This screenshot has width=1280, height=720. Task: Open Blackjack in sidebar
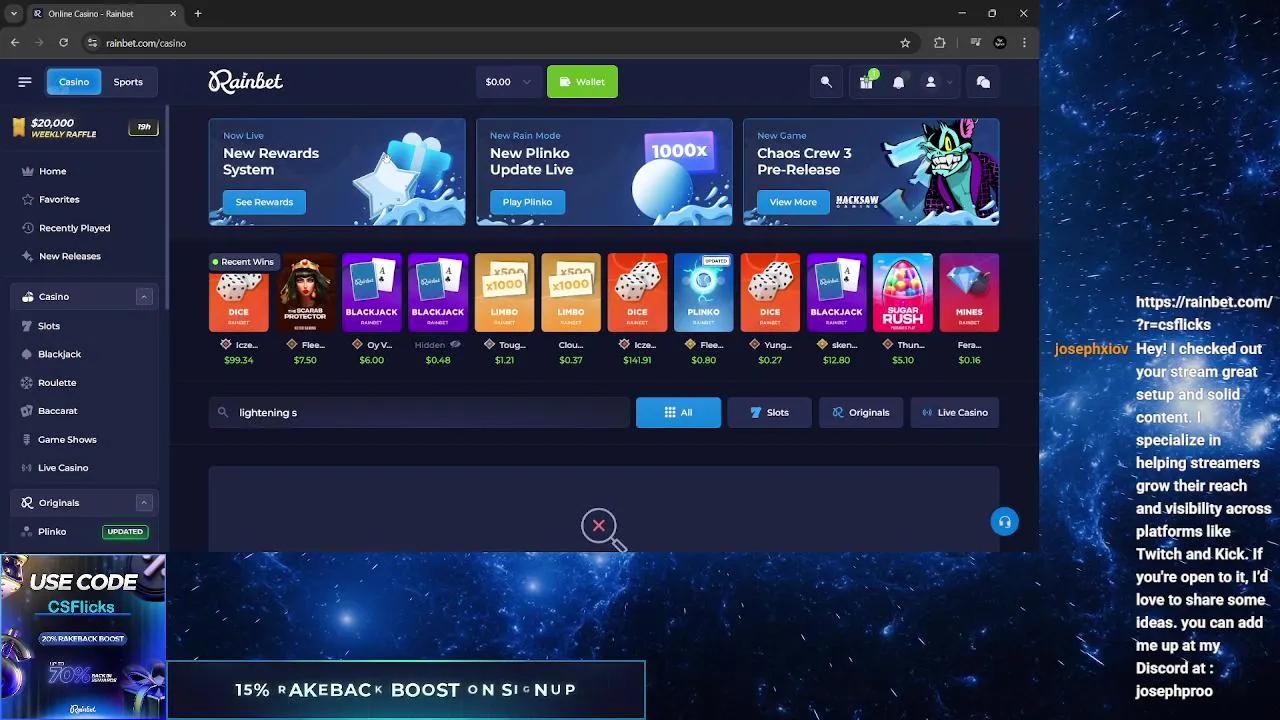pos(59,354)
